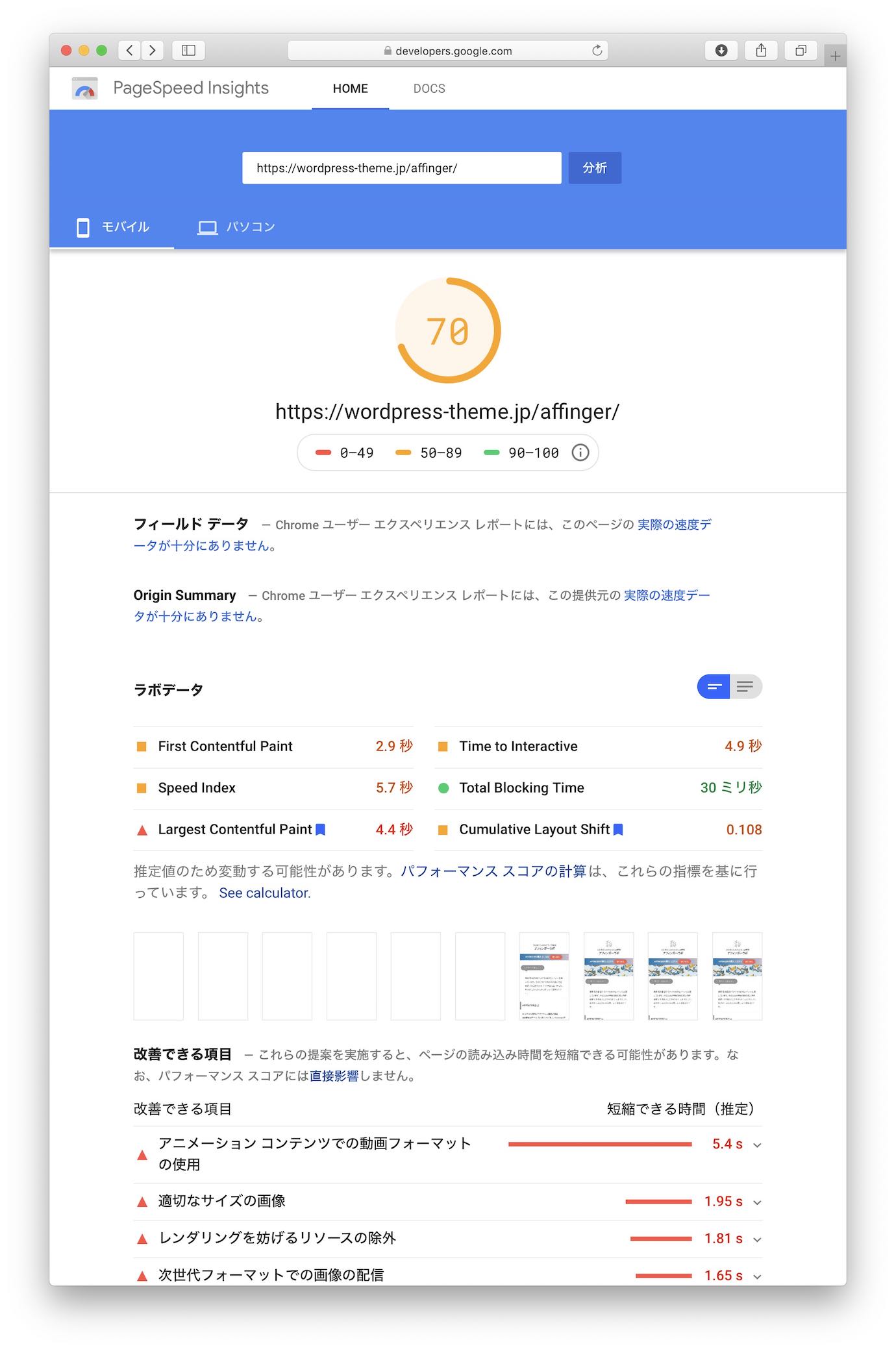Toggle the Safari sidebar button
This screenshot has width=896, height=1351.
[189, 51]
